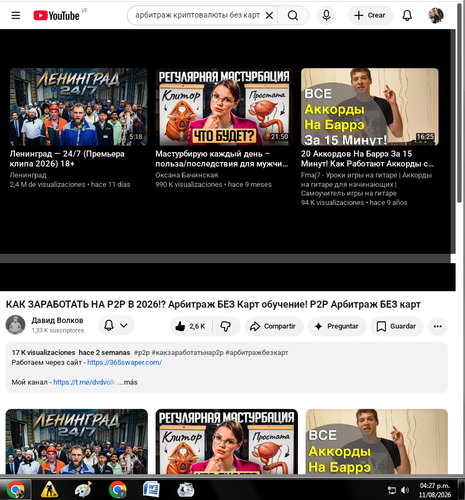Open the Paint palette taskbar icon
Image resolution: width=465 pixels, height=500 pixels.
pyautogui.click(x=83, y=490)
